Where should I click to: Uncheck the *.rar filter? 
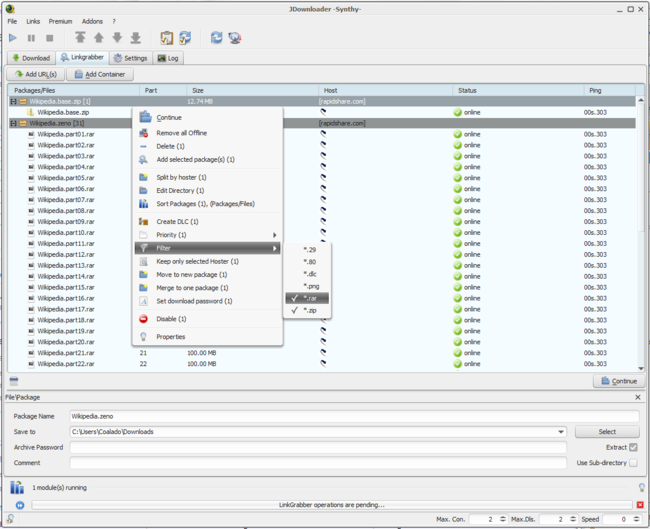pos(307,298)
